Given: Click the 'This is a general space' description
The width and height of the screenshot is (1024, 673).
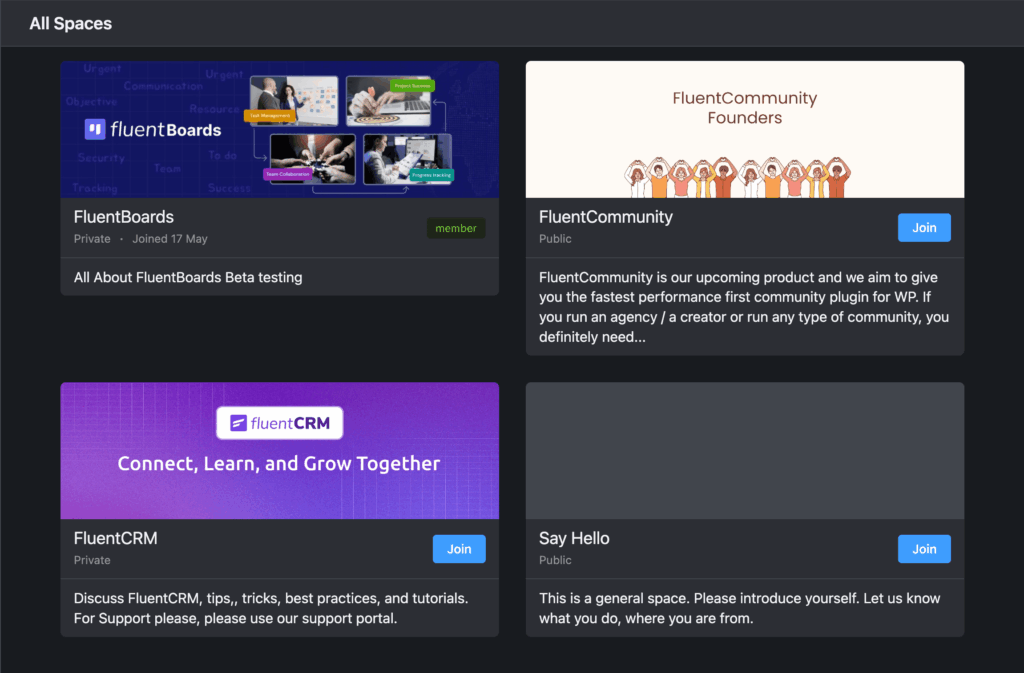Looking at the screenshot, I should pos(739,608).
